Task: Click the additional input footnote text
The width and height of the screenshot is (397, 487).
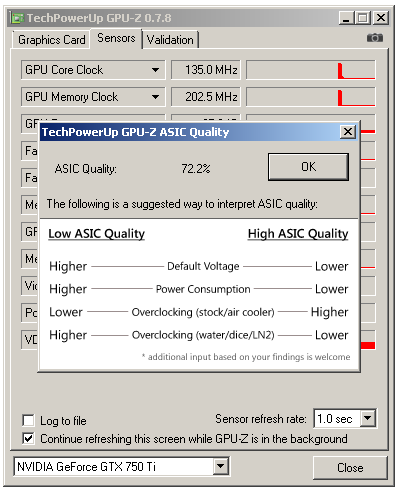Action: click(x=246, y=357)
